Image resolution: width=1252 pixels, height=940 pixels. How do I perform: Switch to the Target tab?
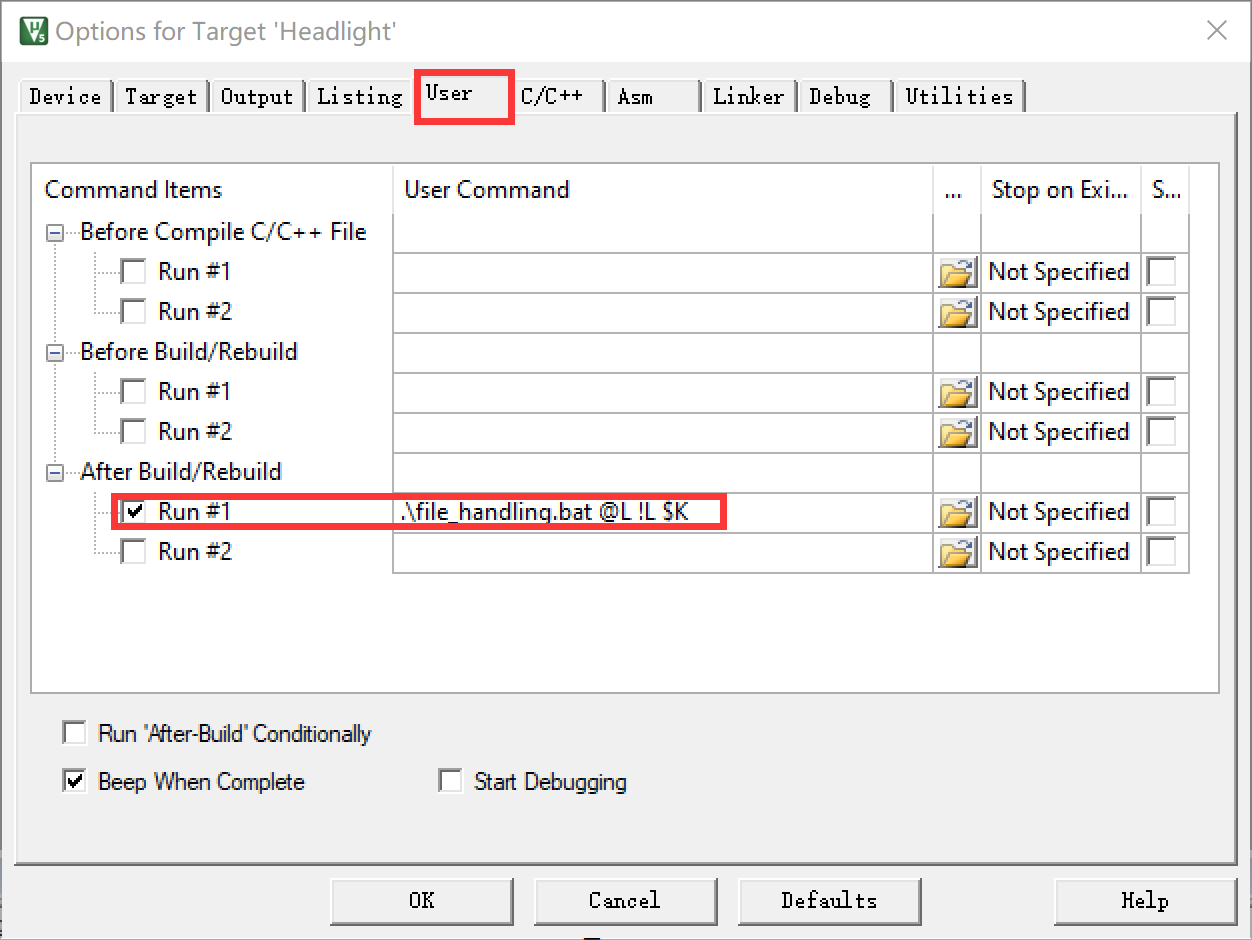[161, 97]
